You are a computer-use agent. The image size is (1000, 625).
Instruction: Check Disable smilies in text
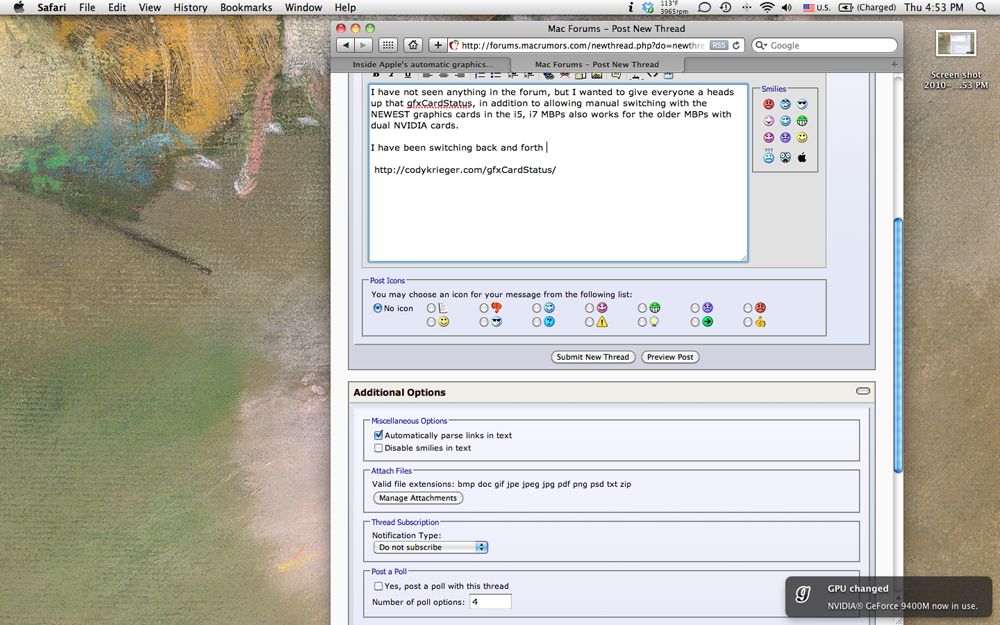tap(378, 448)
